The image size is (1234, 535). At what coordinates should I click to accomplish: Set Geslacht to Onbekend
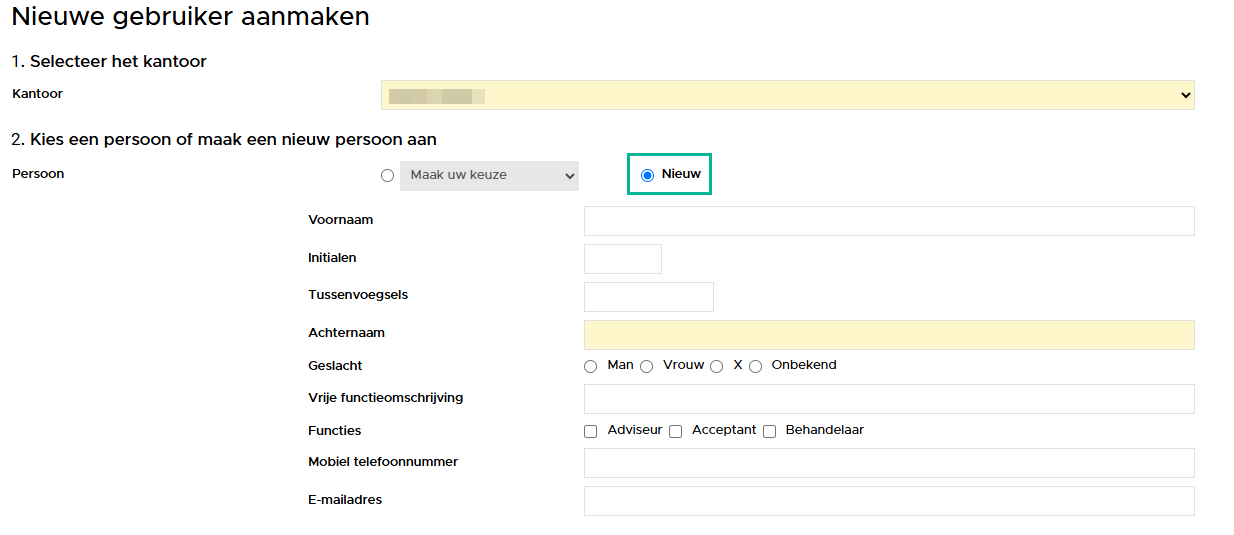coord(755,367)
